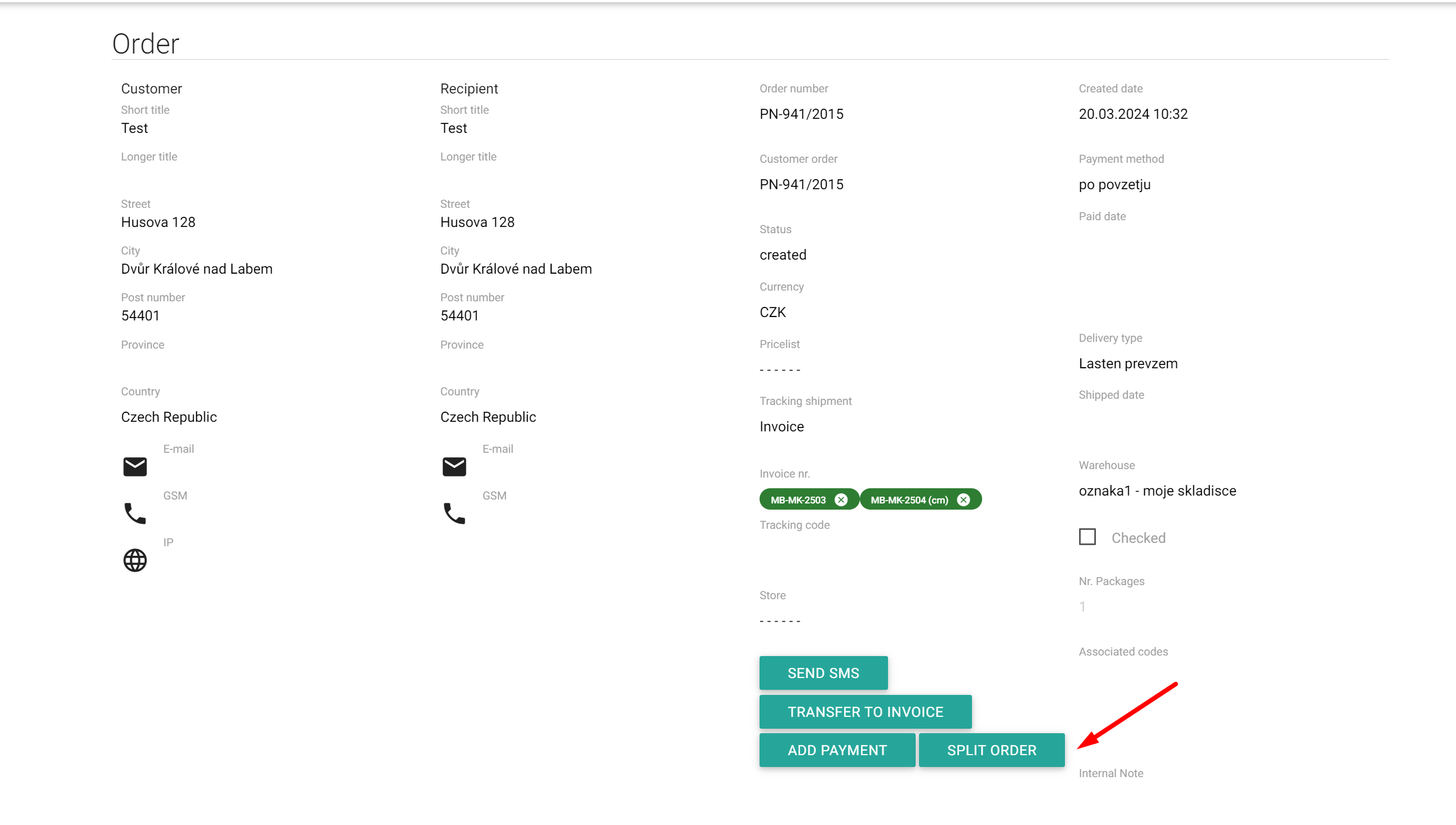Click the recipient GSM phone icon
Viewport: 1456px width, 825px height.
tap(454, 514)
